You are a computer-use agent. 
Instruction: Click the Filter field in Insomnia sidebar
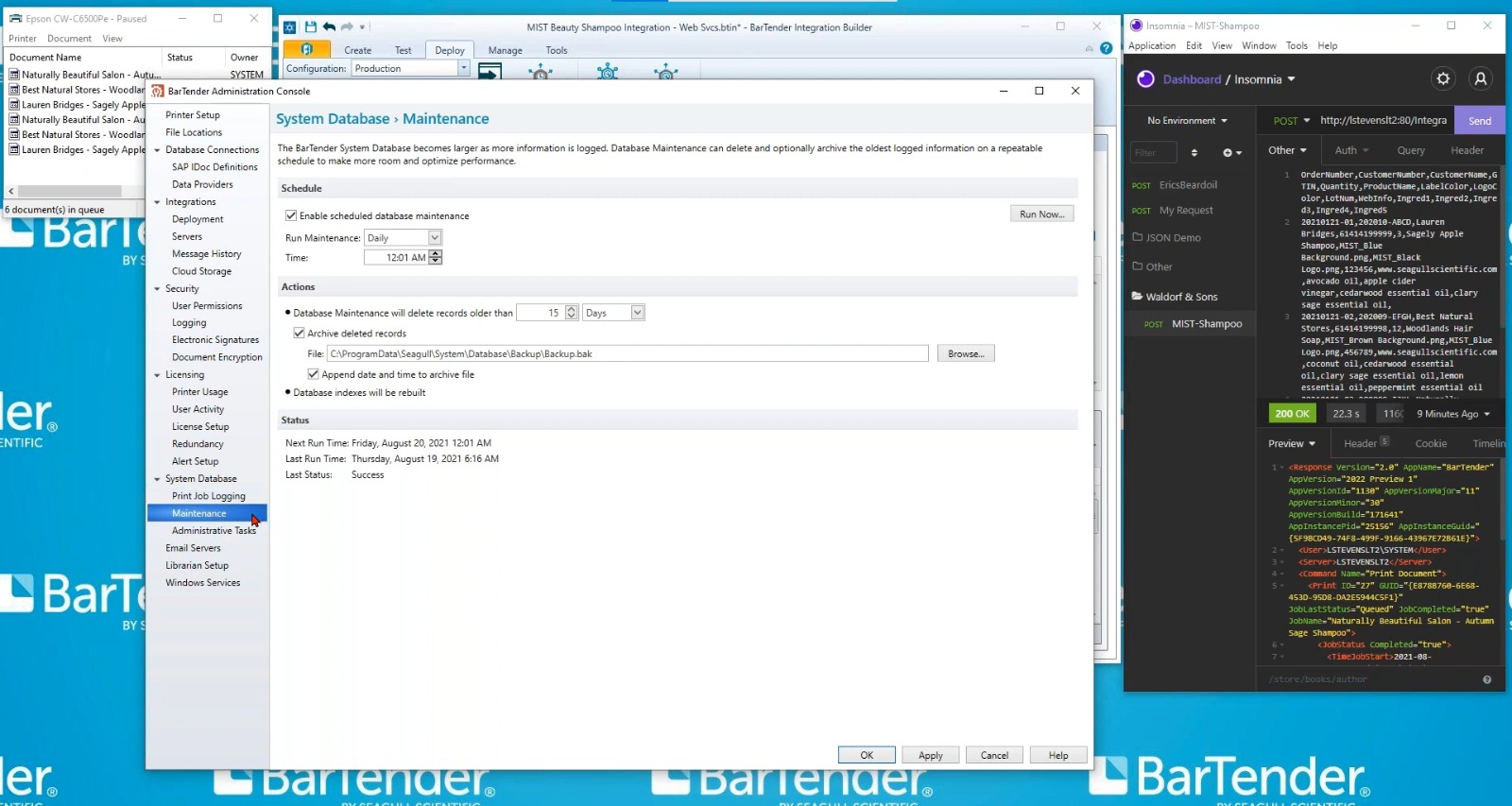1154,152
